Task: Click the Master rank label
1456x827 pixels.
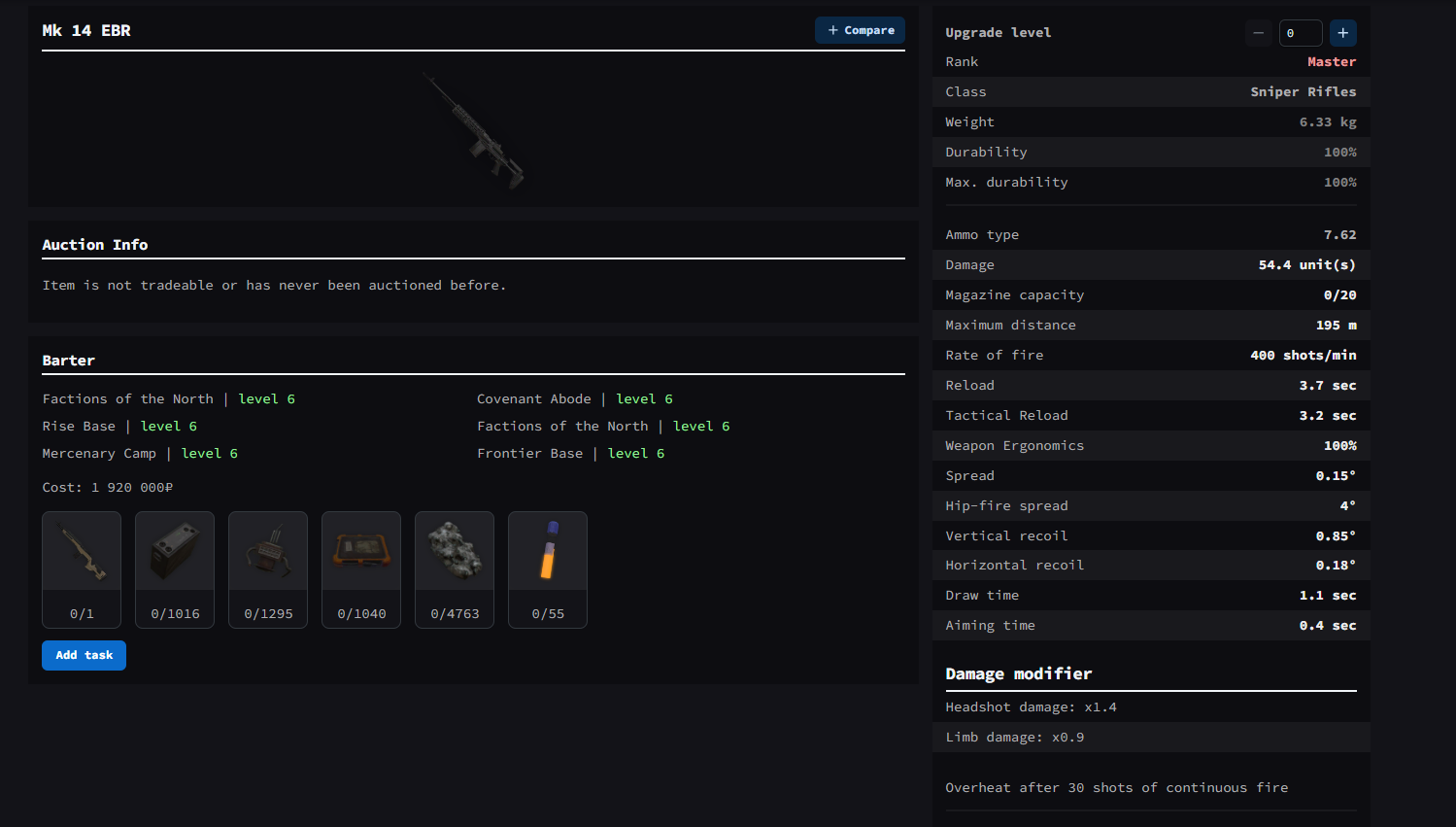Action: coord(1331,62)
